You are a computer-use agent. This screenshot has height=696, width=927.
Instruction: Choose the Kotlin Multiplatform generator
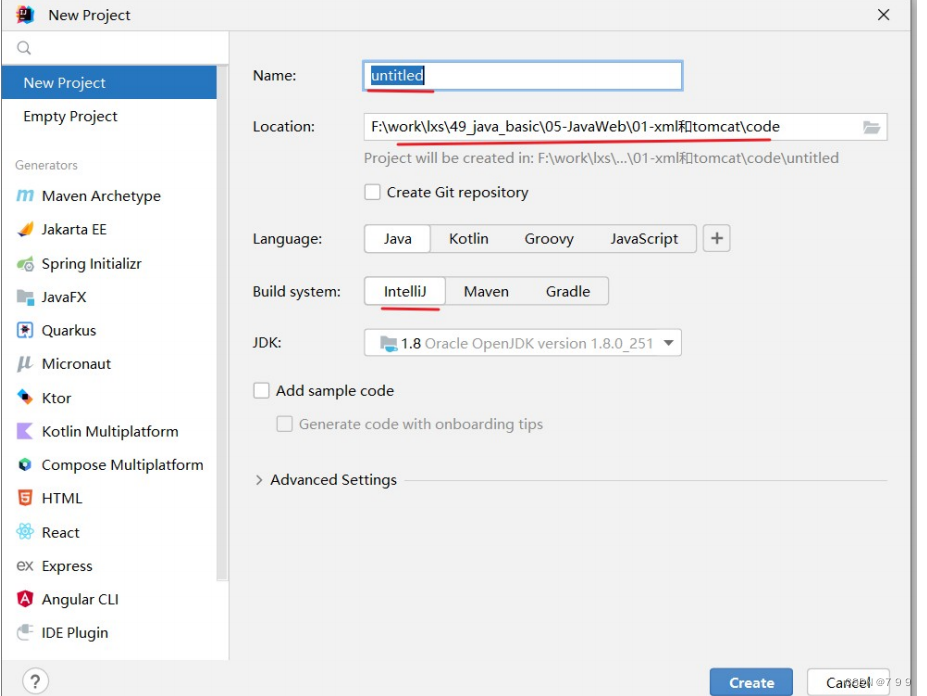[109, 431]
